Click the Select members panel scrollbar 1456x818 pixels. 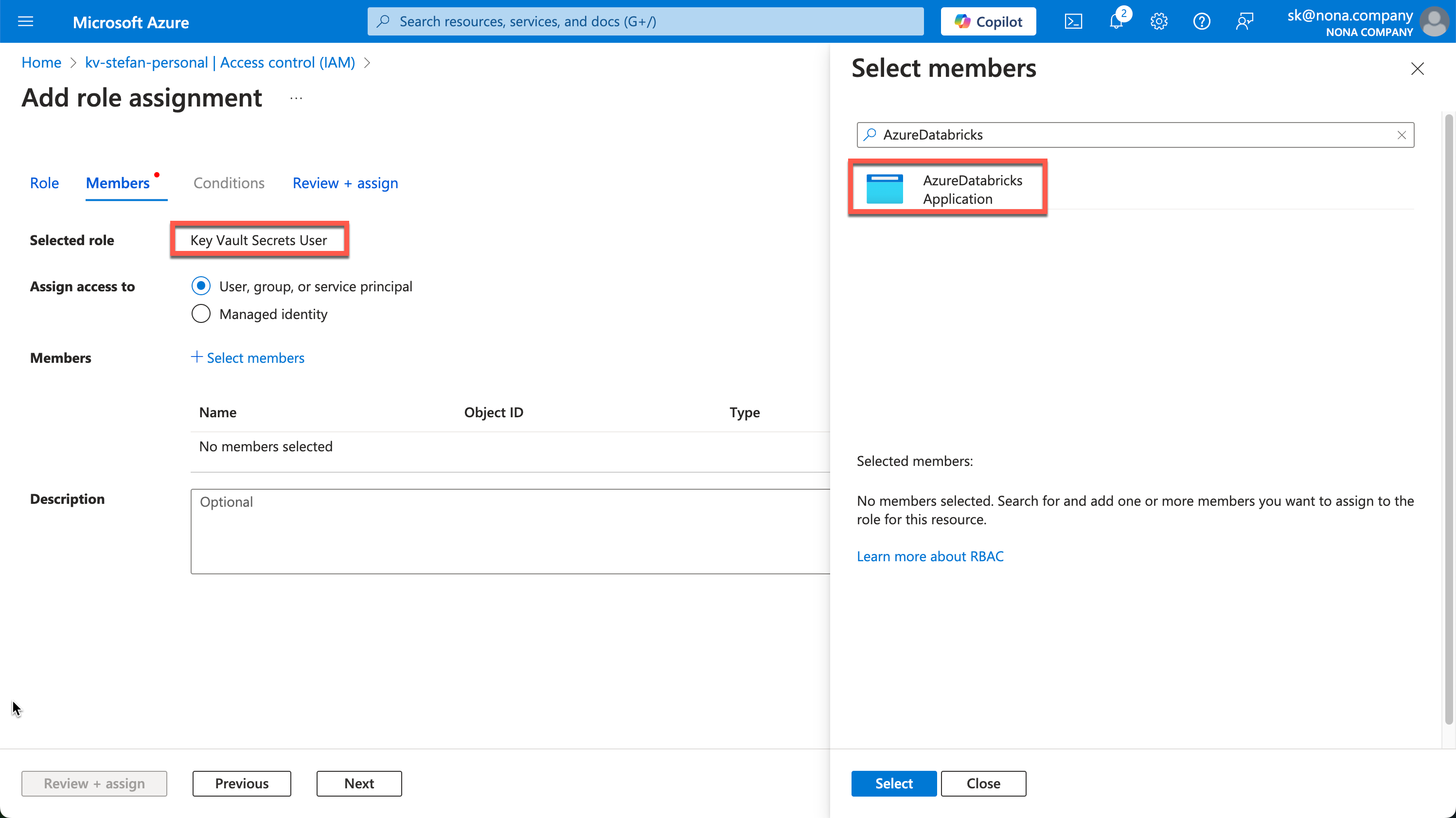tap(1448, 418)
